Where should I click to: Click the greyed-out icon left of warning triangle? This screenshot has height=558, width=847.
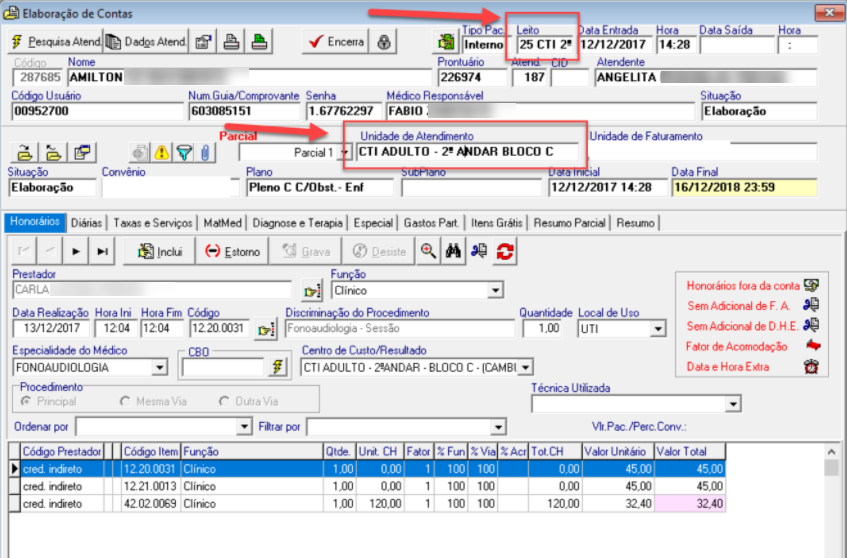[140, 153]
